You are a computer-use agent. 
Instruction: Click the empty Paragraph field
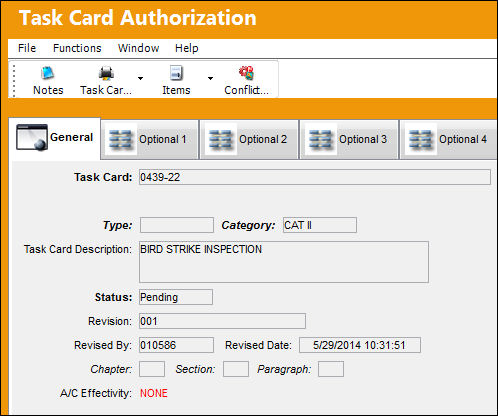(x=331, y=369)
